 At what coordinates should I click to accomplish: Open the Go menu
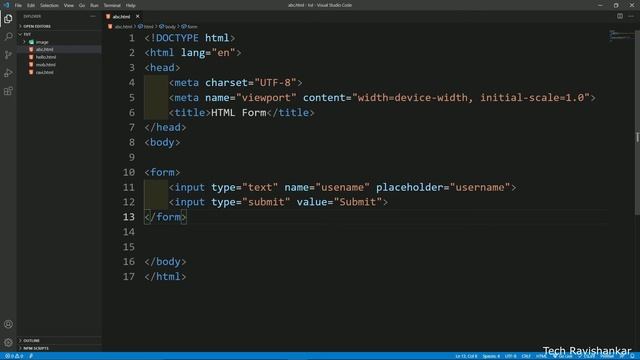(x=82, y=5)
